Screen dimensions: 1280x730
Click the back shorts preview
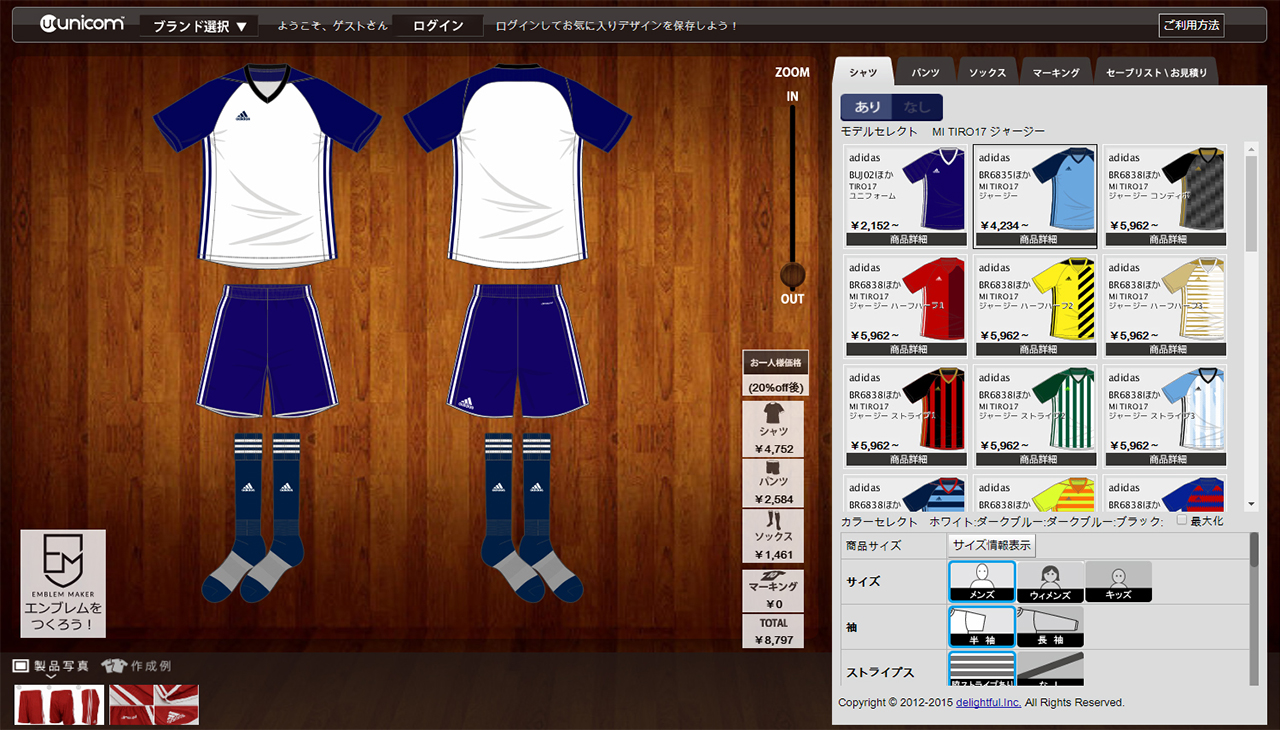coord(517,351)
